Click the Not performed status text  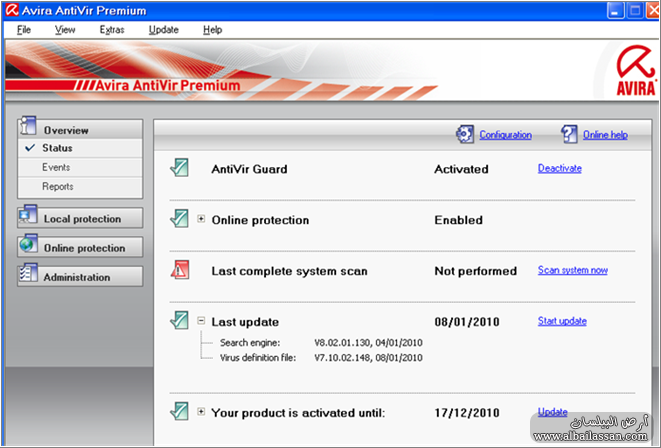pyautogui.click(x=476, y=271)
